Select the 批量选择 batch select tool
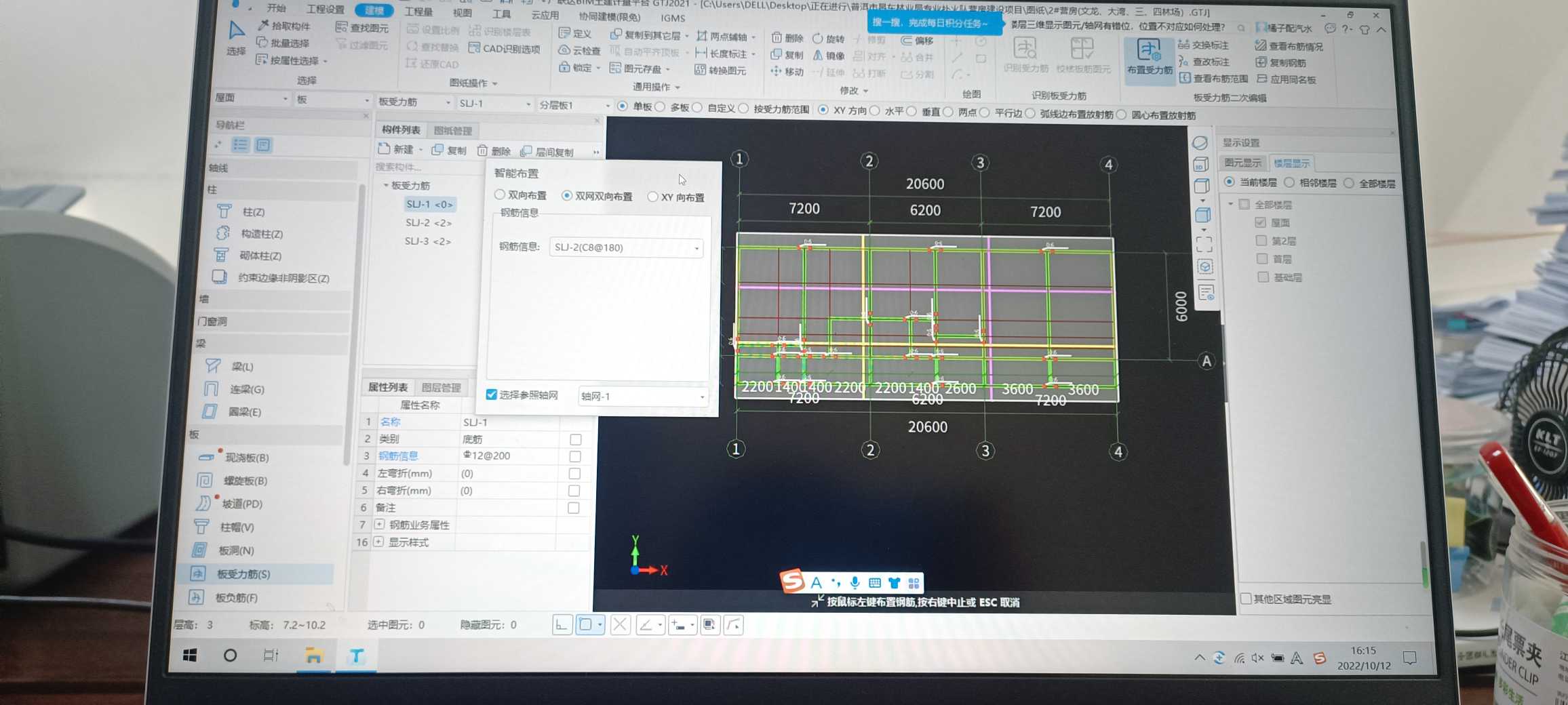Image resolution: width=1568 pixels, height=705 pixels. [x=282, y=43]
